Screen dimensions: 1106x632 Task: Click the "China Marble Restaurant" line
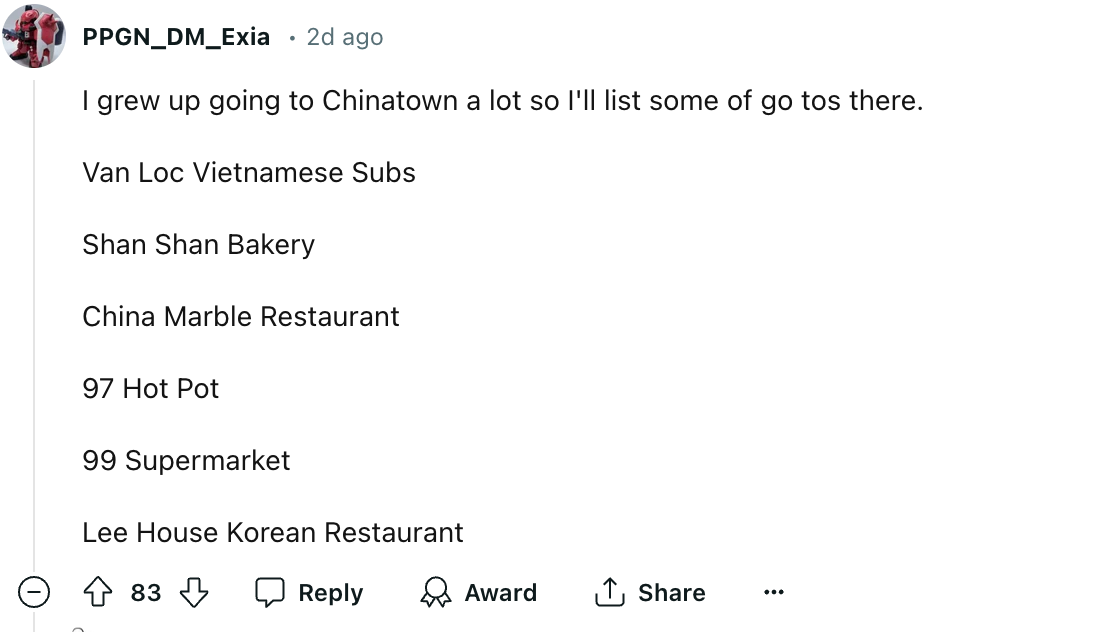tap(241, 317)
